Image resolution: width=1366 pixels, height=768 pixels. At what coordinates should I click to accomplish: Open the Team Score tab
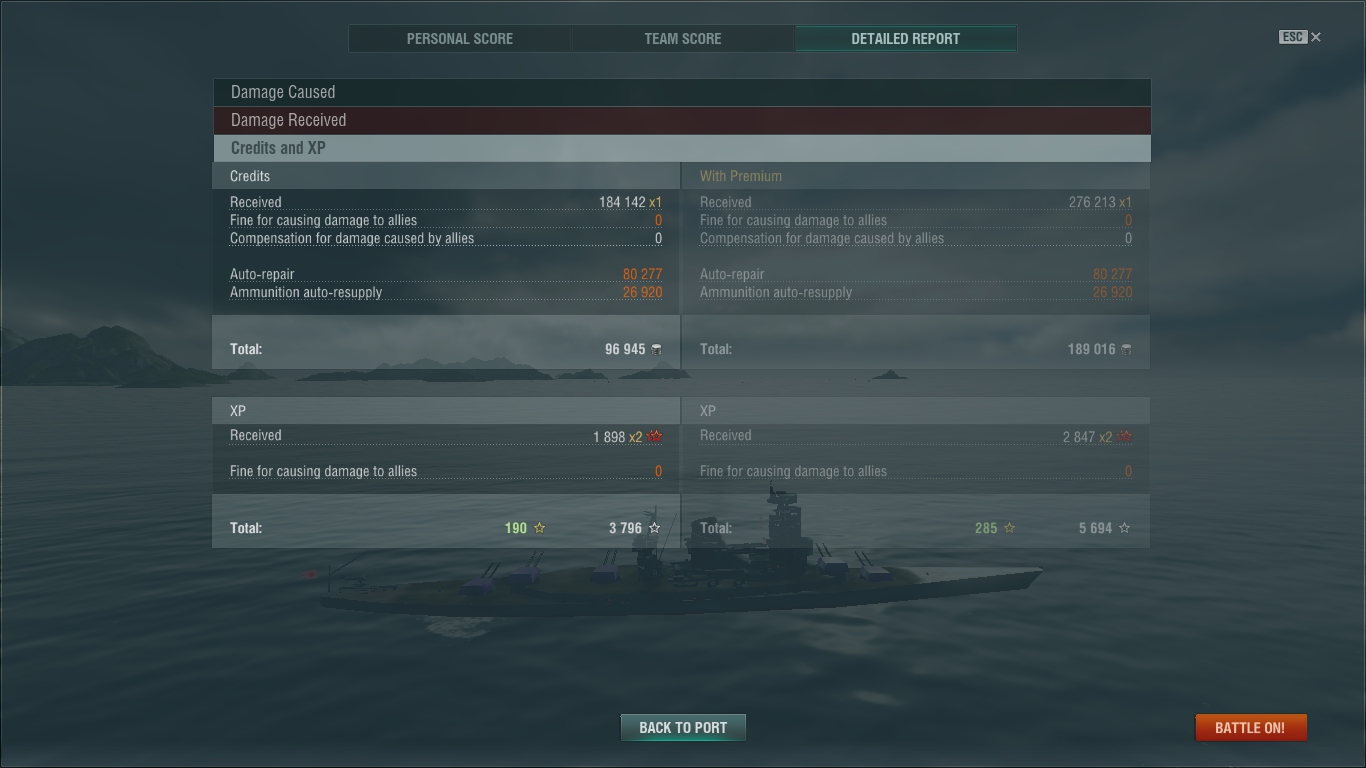(683, 39)
